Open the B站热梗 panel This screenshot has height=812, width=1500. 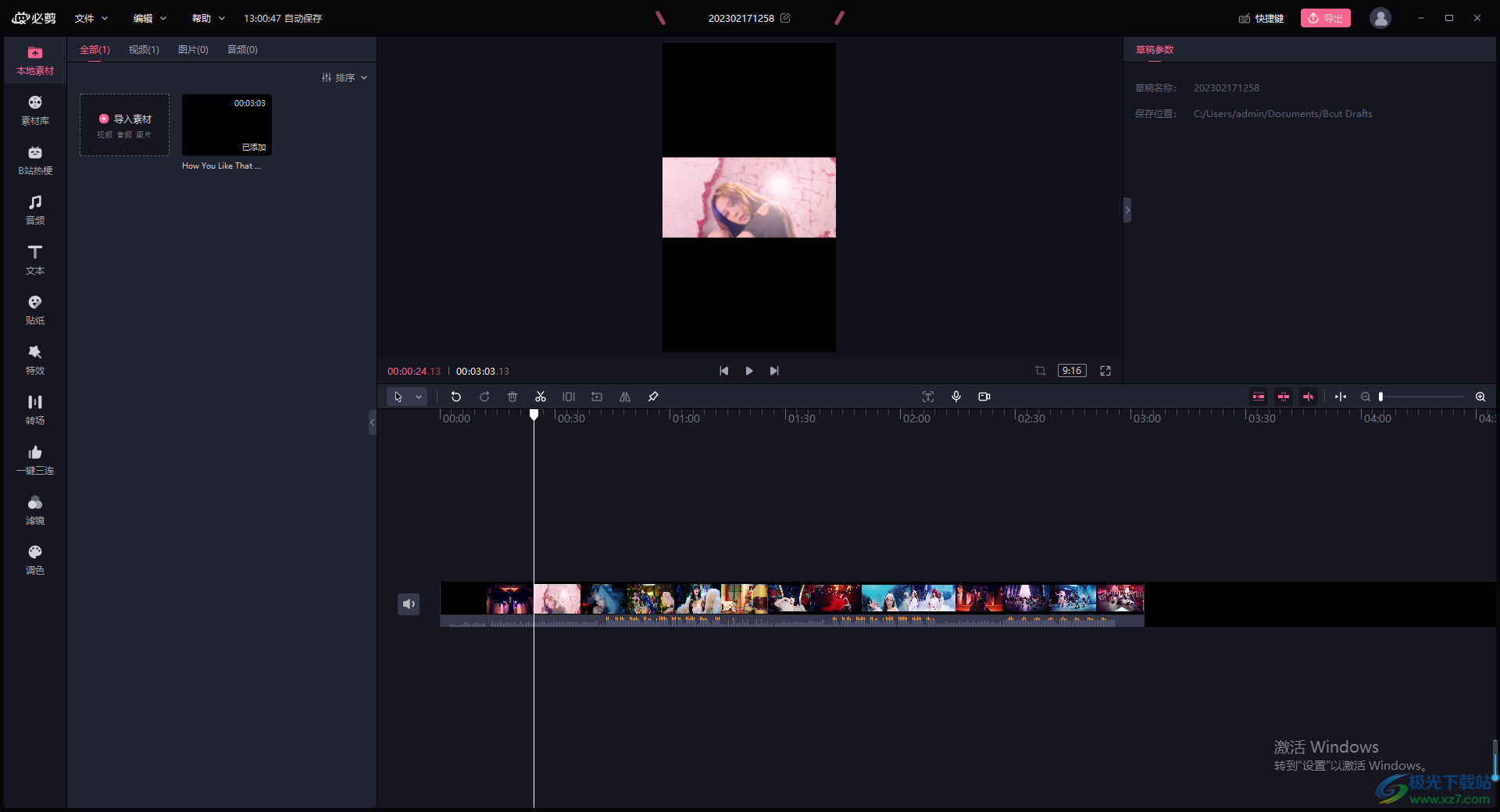35,161
